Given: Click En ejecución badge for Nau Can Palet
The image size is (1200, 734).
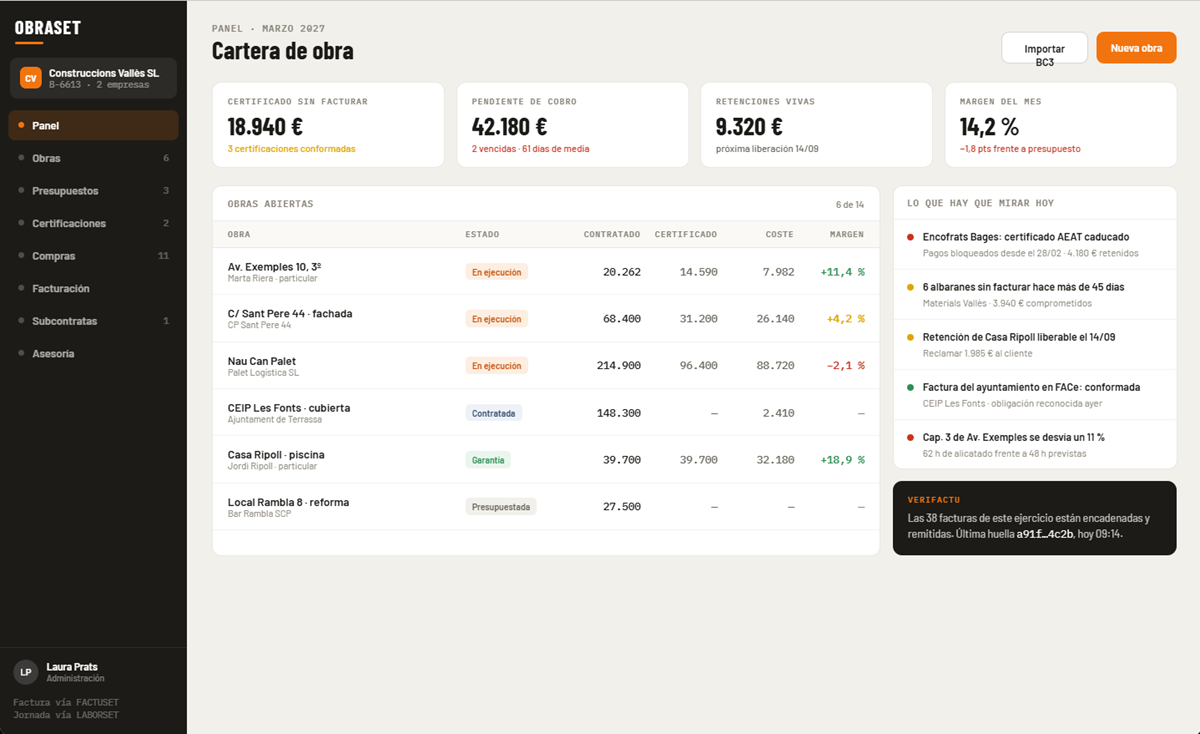Looking at the screenshot, I should tap(496, 366).
